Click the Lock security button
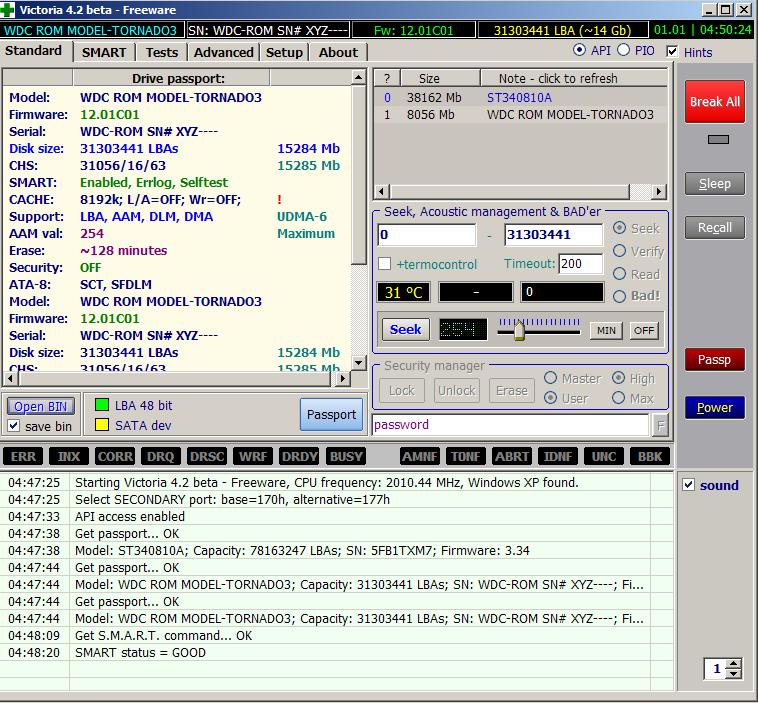This screenshot has width=758, height=703. pyautogui.click(x=402, y=391)
